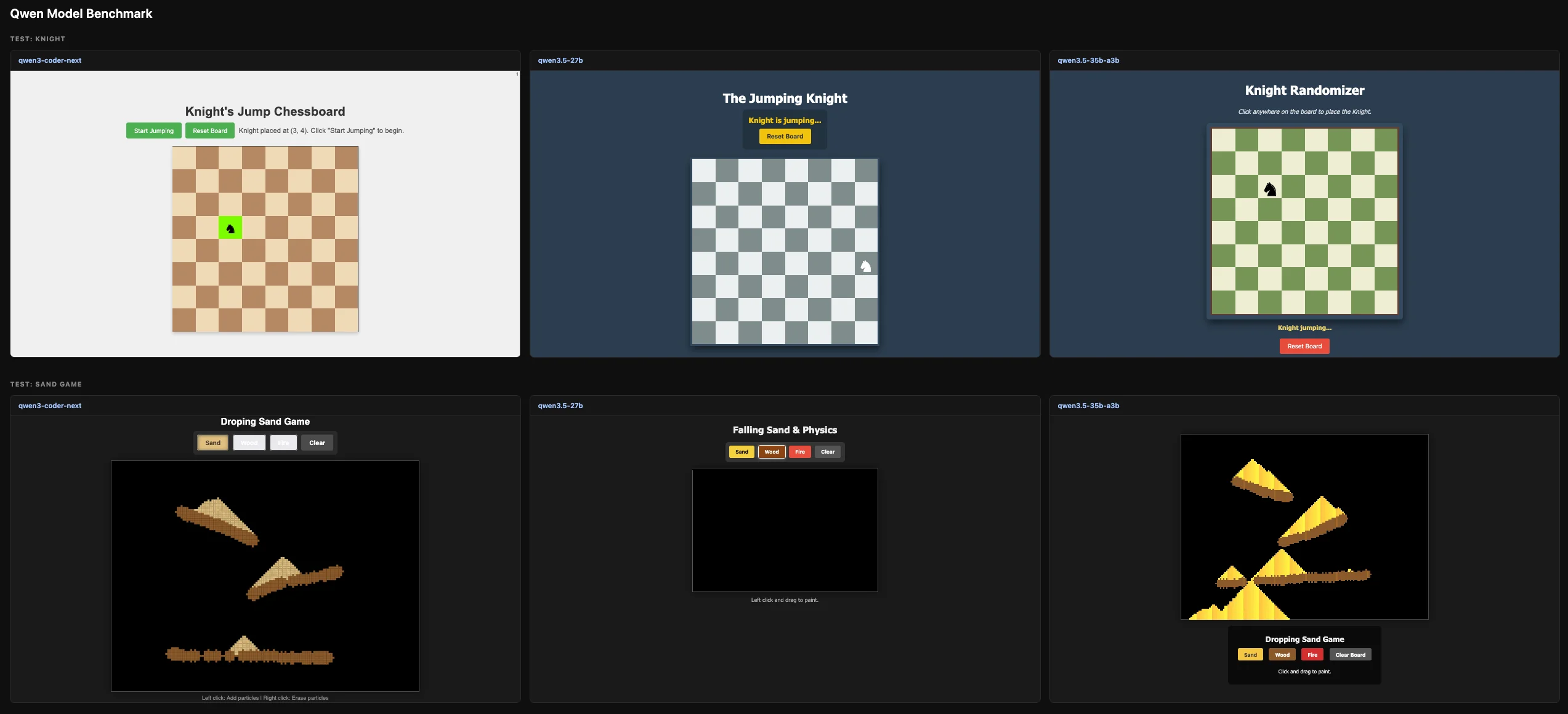Select Fire in Droping Sand Game
The width and height of the screenshot is (1568, 714).
[283, 443]
